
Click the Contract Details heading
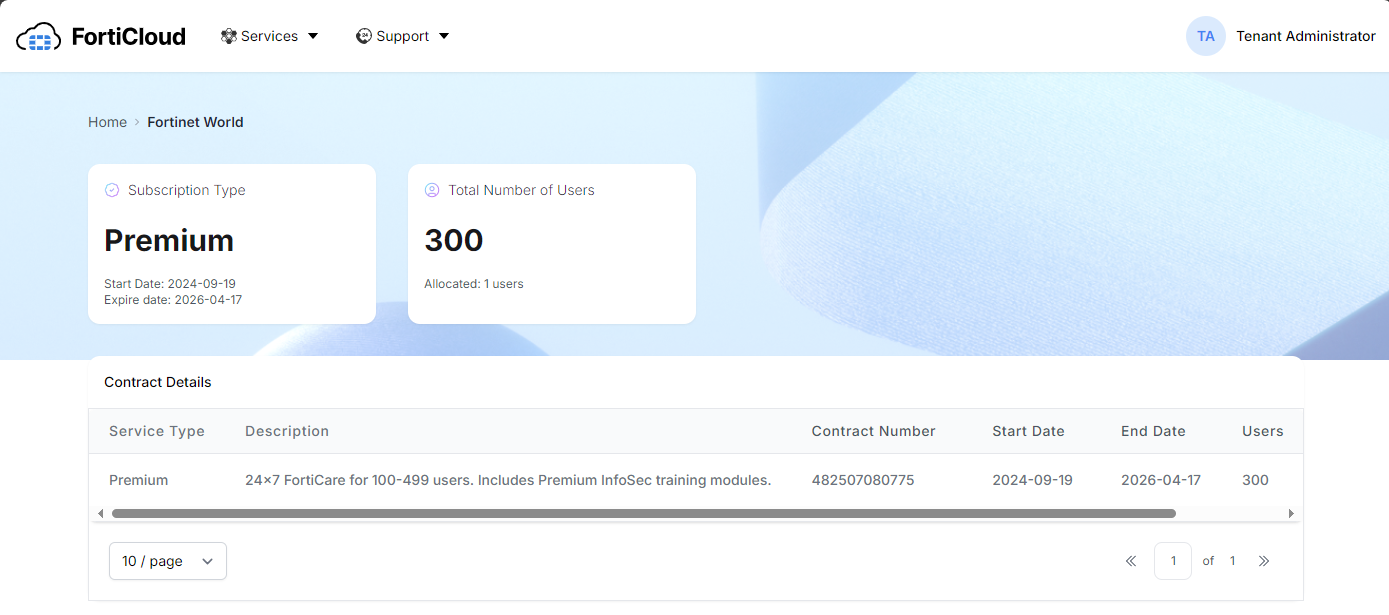click(158, 382)
